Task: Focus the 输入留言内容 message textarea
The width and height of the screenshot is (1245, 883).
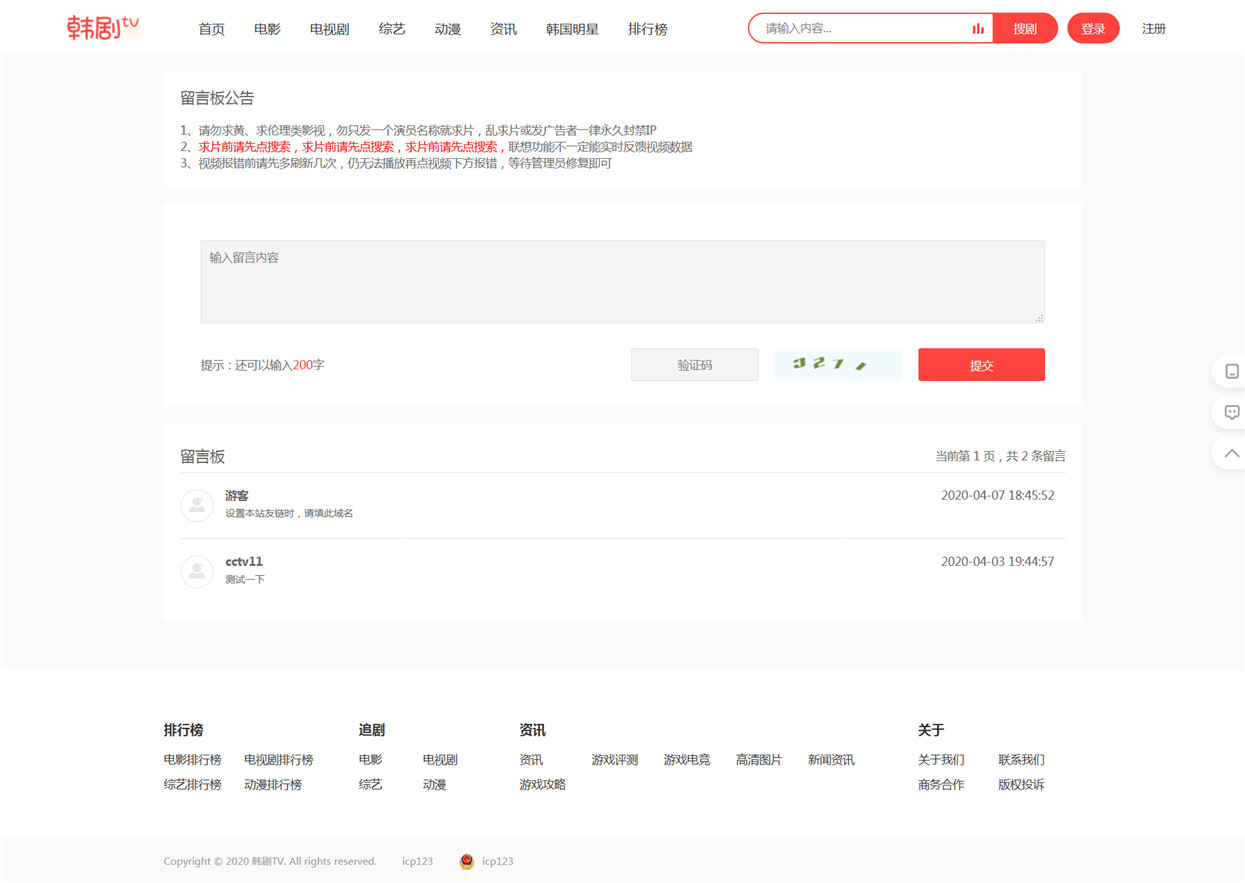Action: pyautogui.click(x=623, y=281)
